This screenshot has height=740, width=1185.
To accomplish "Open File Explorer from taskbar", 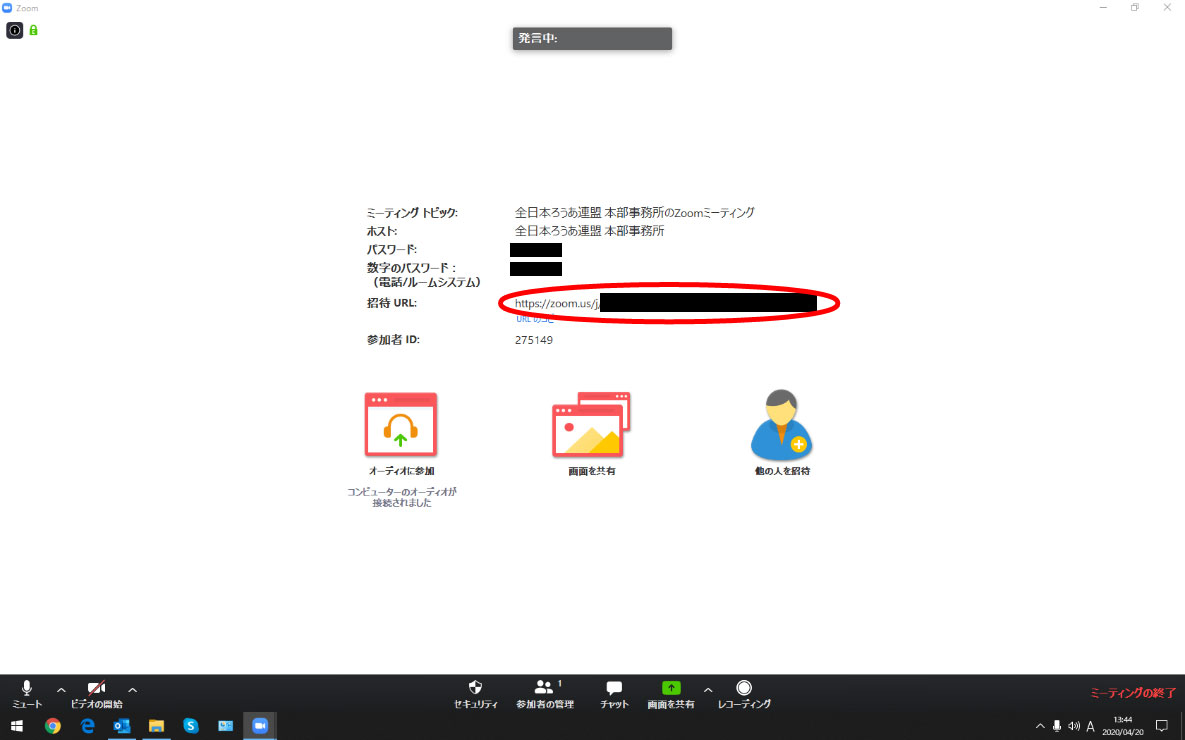I will click(x=156, y=726).
